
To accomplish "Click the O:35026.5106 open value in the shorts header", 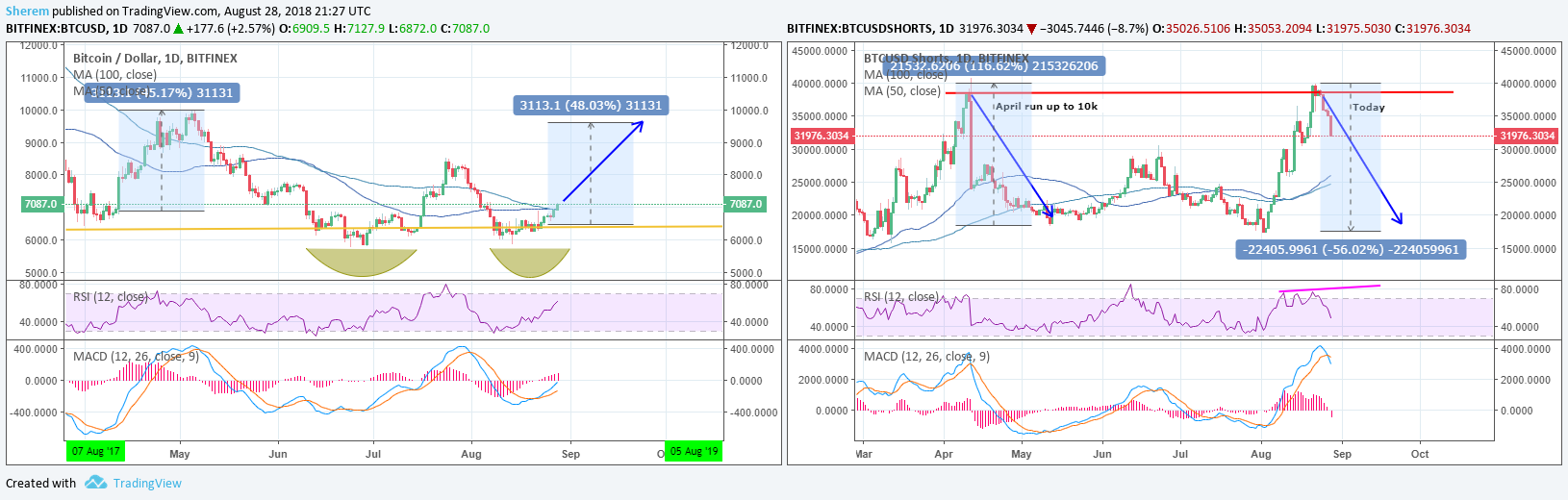I will click(x=1191, y=29).
